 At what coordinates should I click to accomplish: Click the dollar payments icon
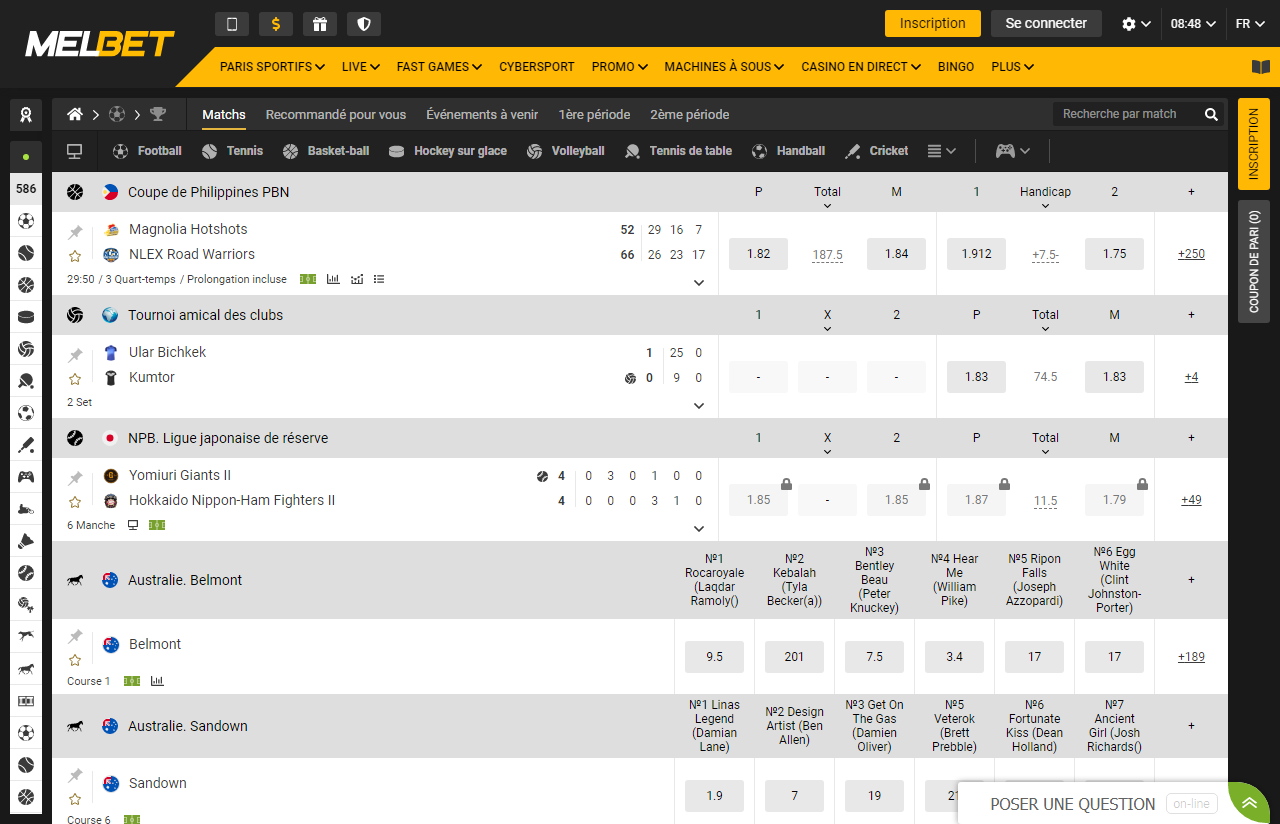pos(275,24)
